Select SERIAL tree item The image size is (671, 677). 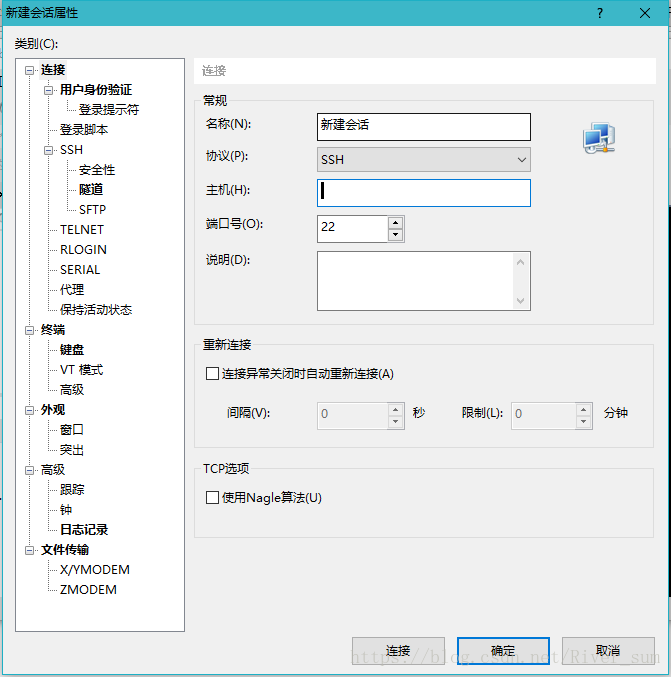click(x=80, y=270)
